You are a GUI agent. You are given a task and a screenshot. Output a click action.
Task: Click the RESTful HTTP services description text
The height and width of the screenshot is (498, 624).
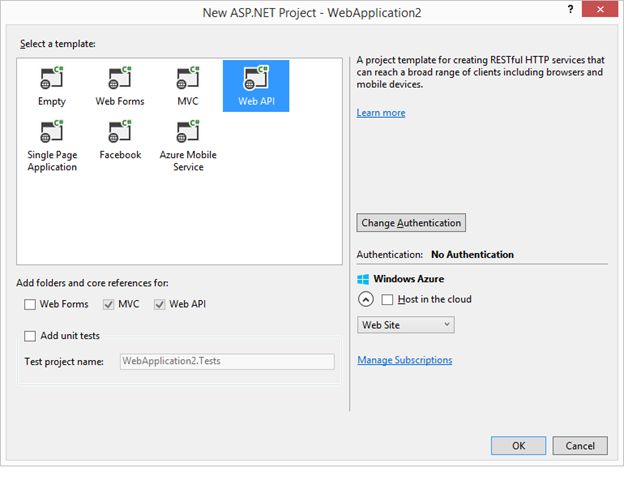pos(480,72)
